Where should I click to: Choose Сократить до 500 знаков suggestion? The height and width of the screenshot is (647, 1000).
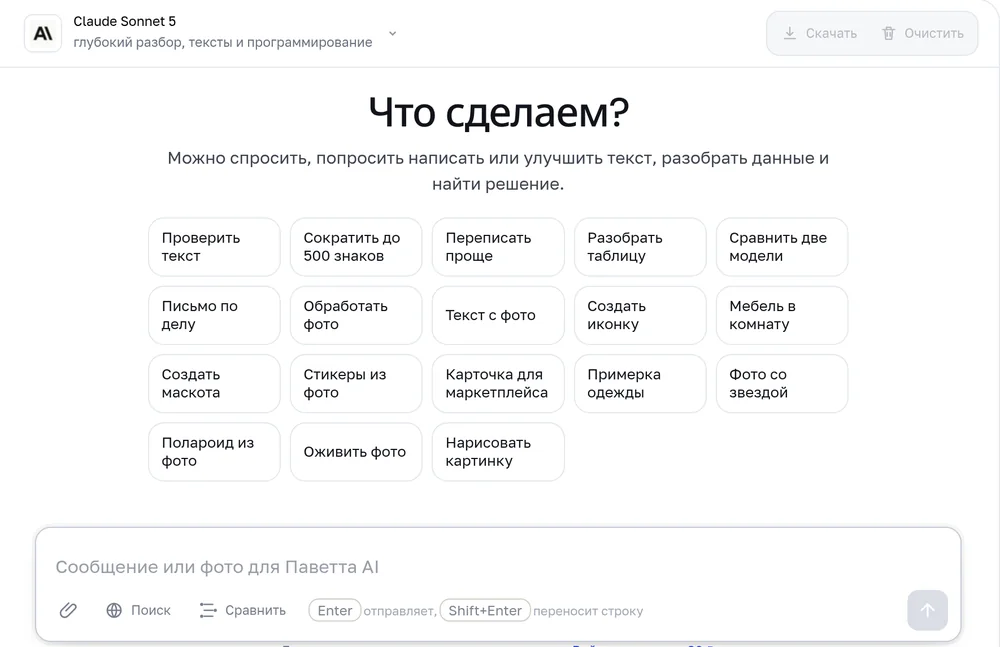356,247
